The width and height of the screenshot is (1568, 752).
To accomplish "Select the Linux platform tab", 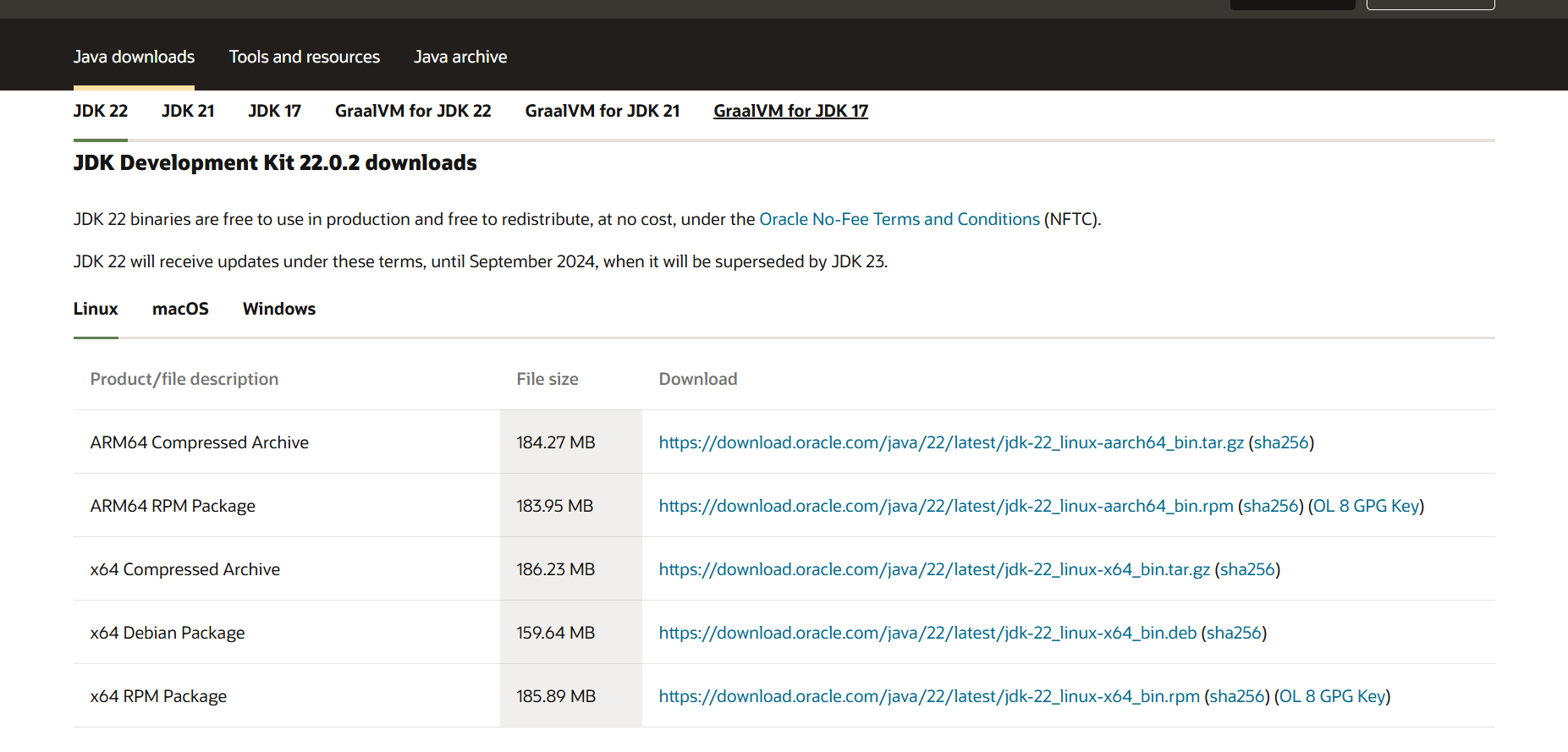I will pos(96,309).
